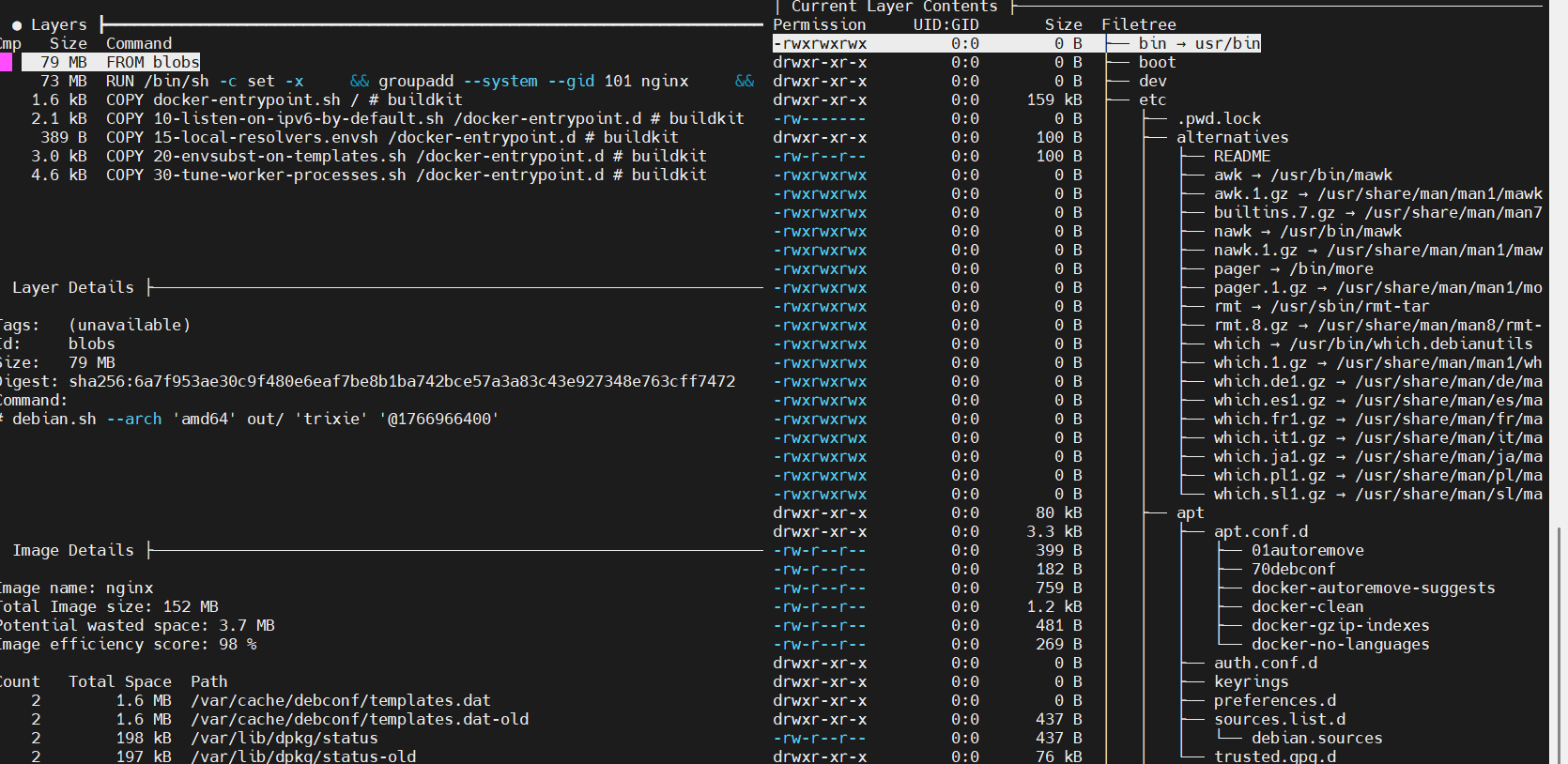Select the which.fr1.gz symlink entry
This screenshot has height=764, width=1568.
pos(1378,419)
